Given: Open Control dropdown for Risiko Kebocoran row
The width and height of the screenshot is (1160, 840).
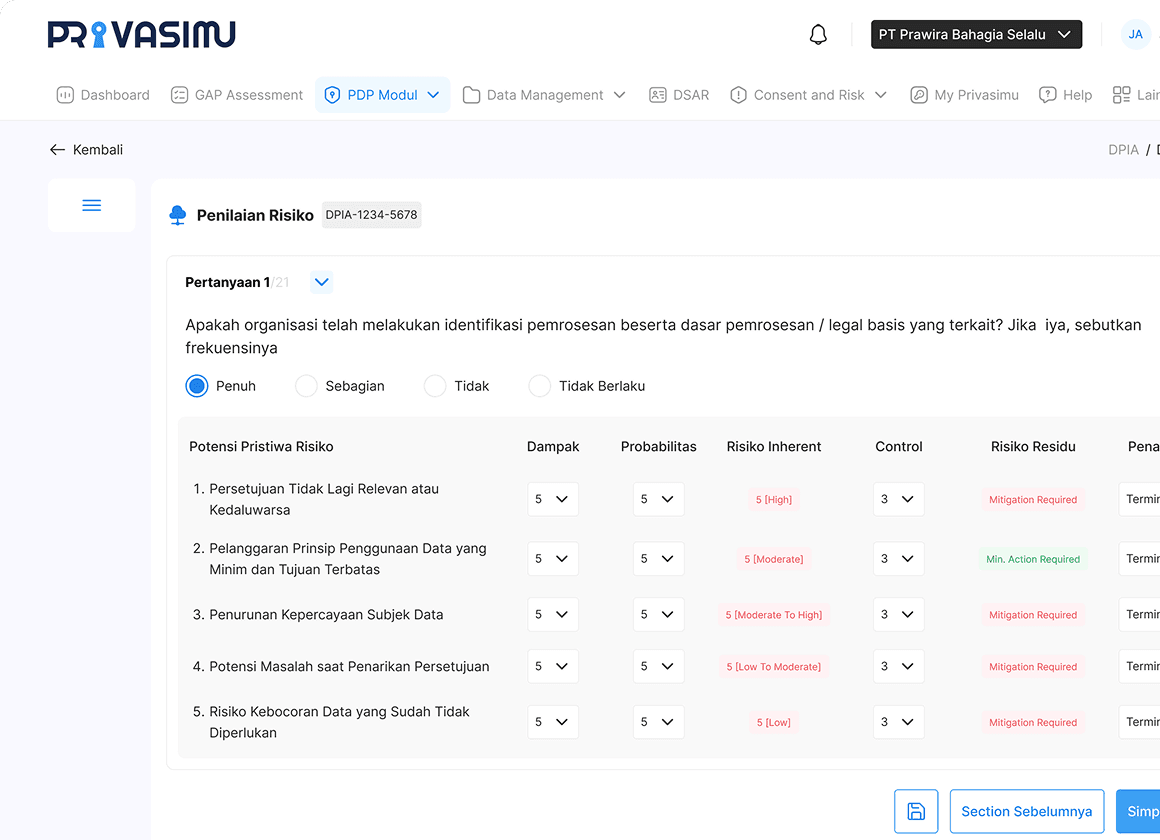Looking at the screenshot, I should click(898, 722).
